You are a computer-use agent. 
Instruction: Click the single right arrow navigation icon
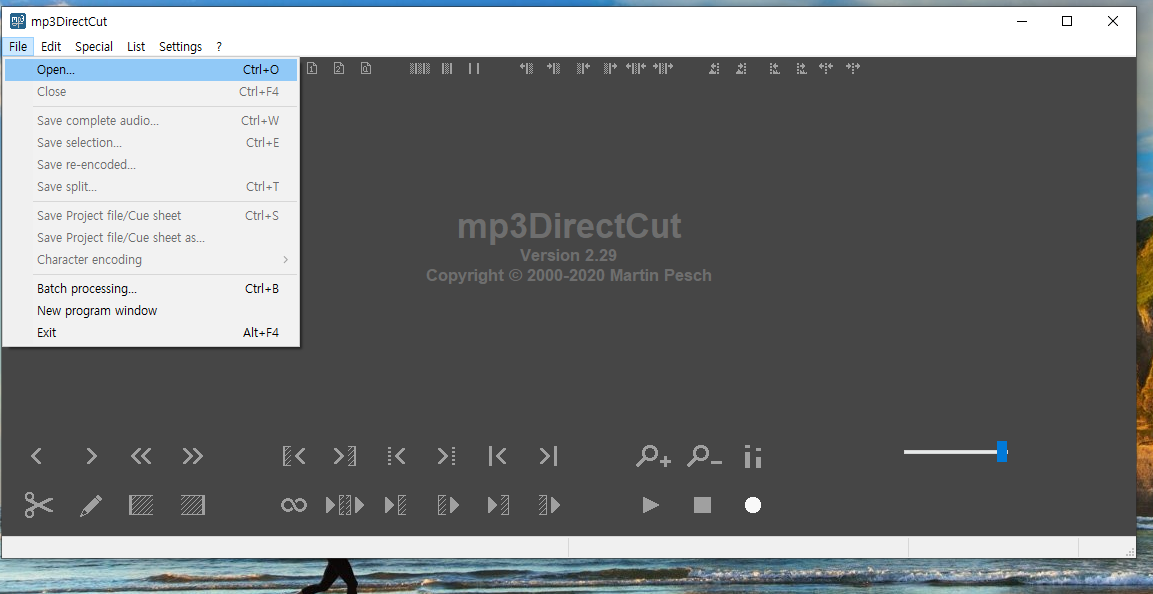[91, 457]
